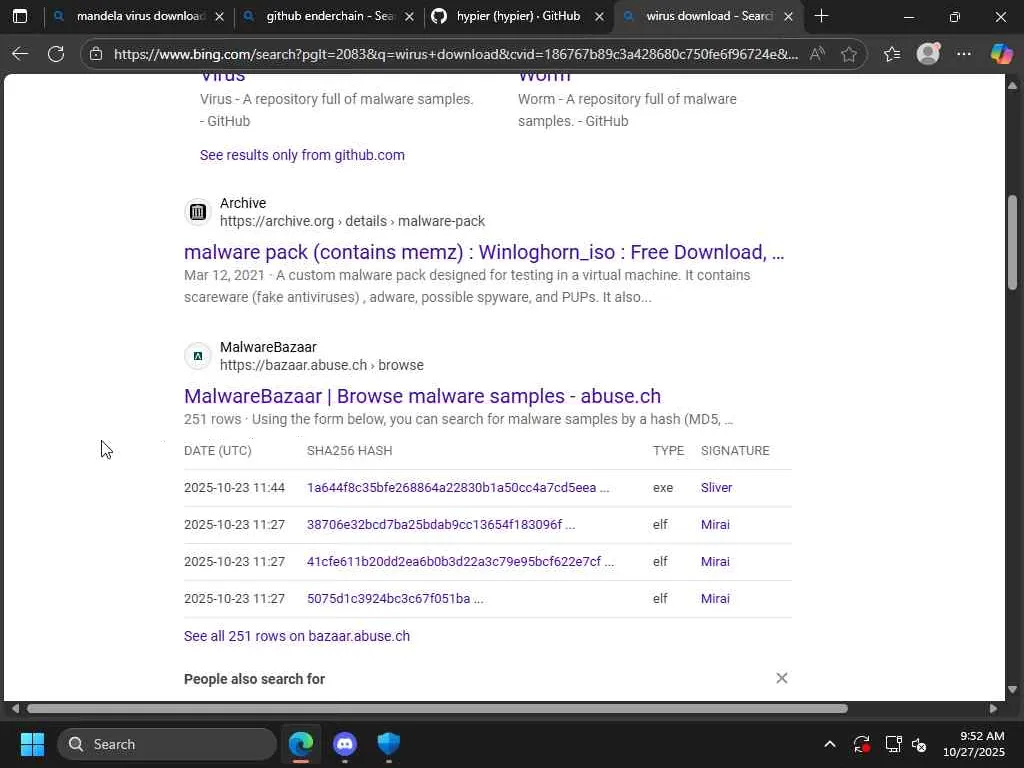Click the scroll down arrow of vertical scrollbar
This screenshot has height=768, width=1024.
pyautogui.click(x=1012, y=689)
